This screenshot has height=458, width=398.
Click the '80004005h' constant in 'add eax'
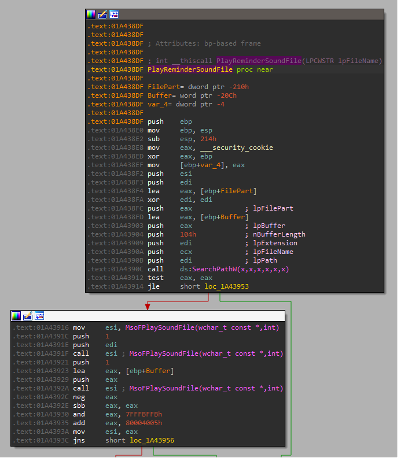tap(144, 423)
